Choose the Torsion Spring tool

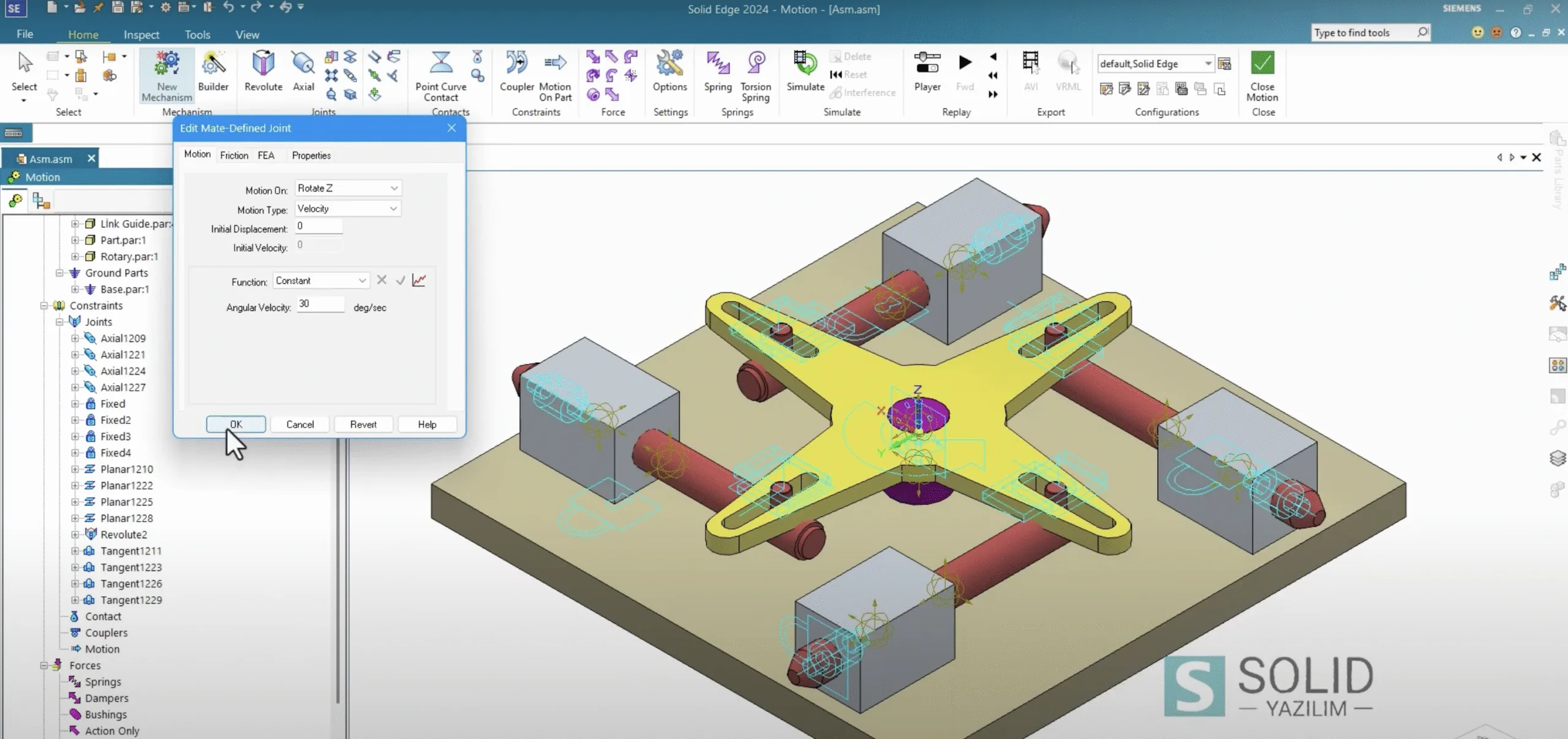click(x=756, y=76)
